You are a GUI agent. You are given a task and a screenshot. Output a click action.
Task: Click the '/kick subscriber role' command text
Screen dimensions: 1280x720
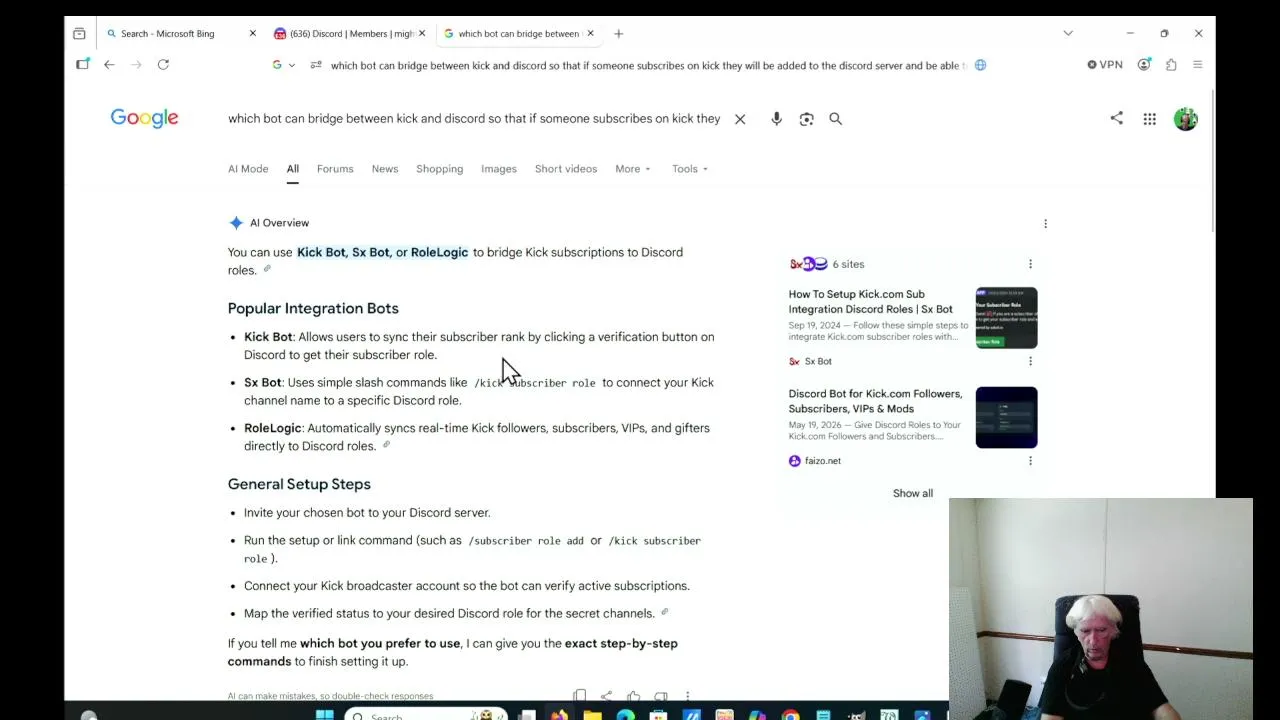pyautogui.click(x=535, y=383)
